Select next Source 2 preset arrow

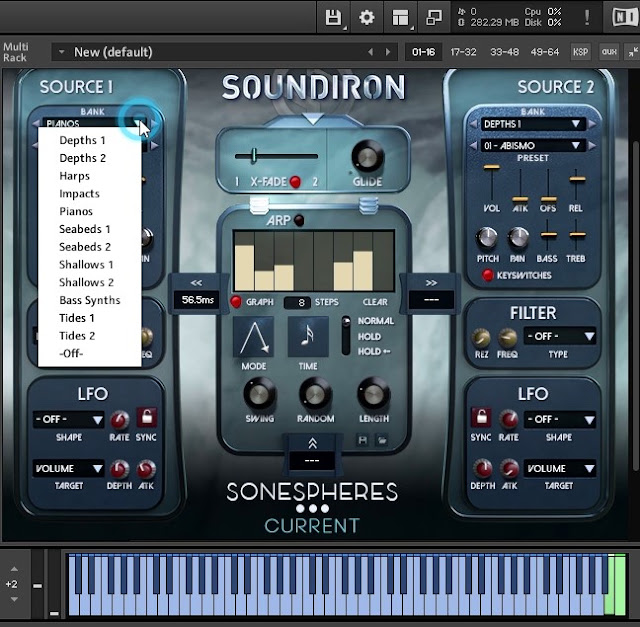tap(592, 146)
